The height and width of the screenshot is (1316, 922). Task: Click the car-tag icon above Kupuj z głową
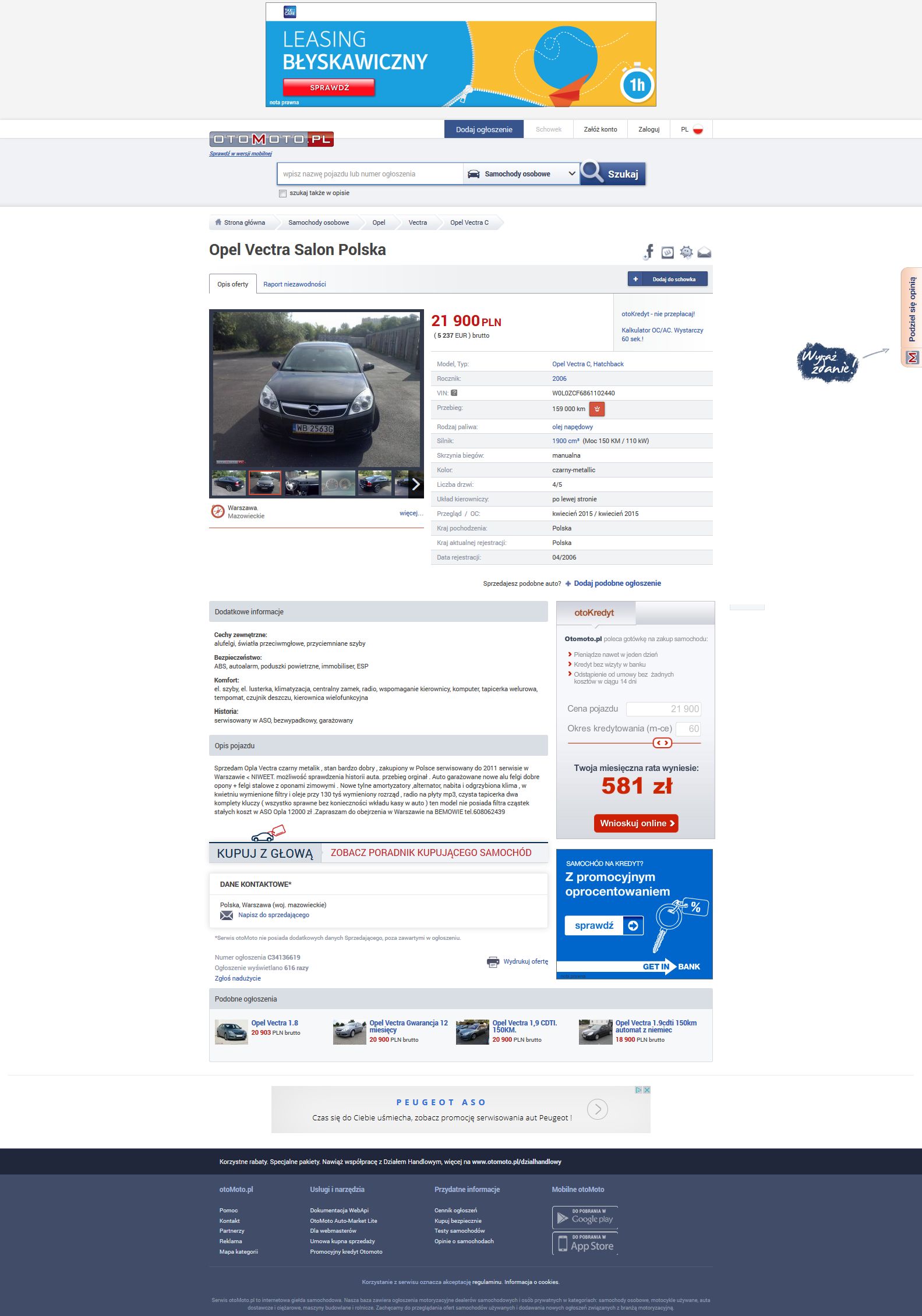click(268, 833)
